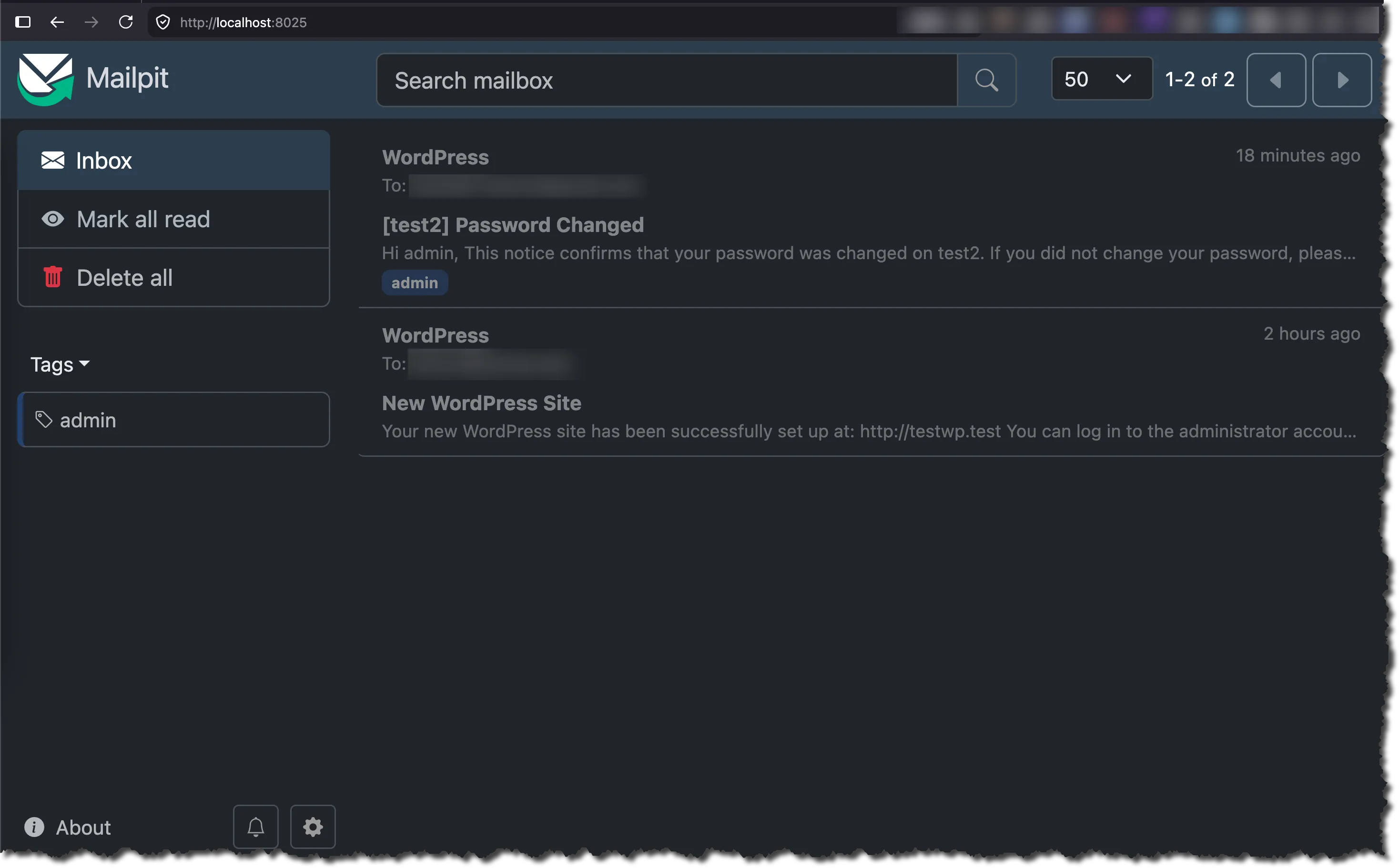Click the 2 hours ago timestamp

coord(1311,333)
